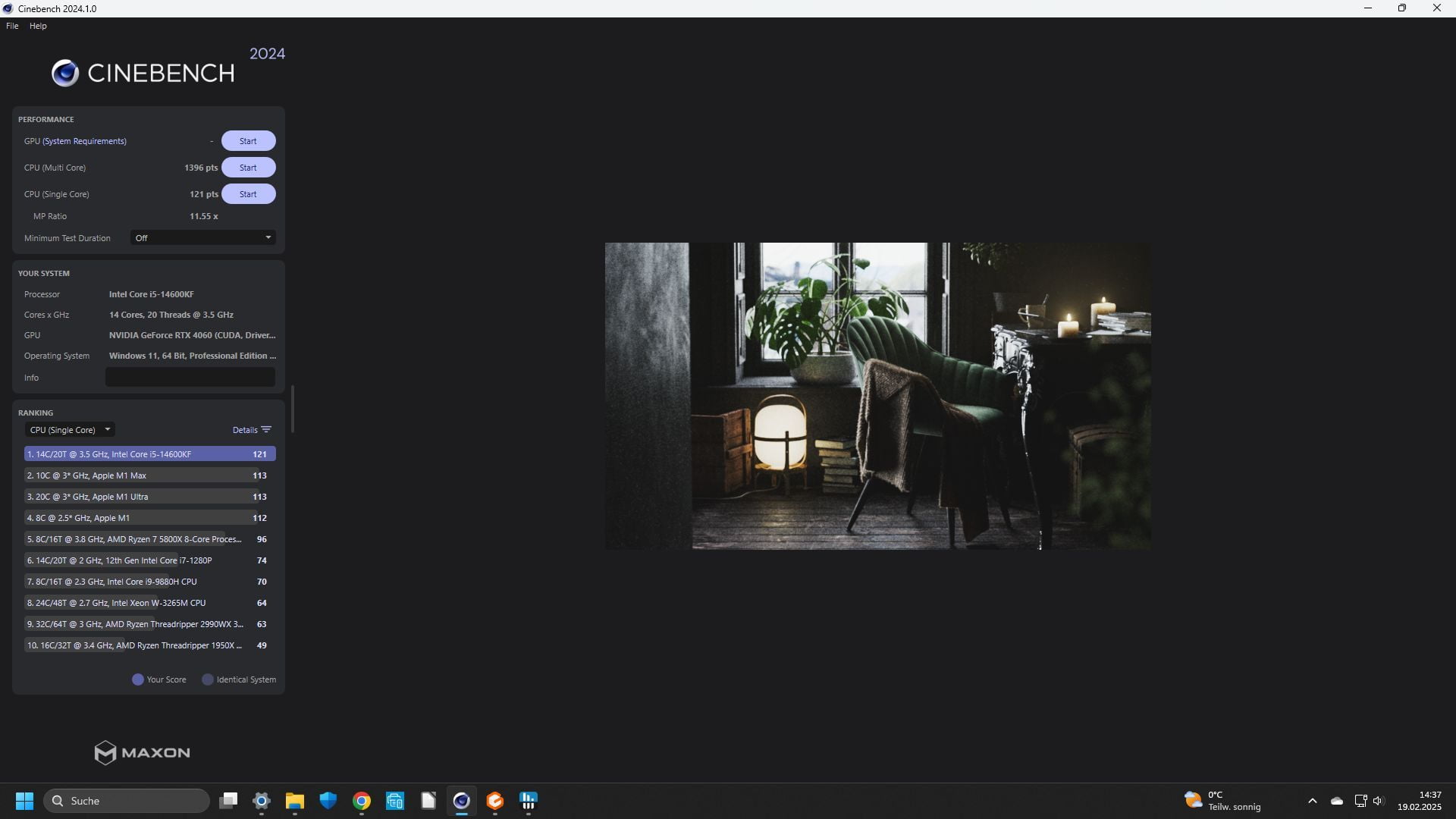The width and height of the screenshot is (1456, 819).
Task: Select the 8C Apple M1 ranking row
Action: [149, 518]
